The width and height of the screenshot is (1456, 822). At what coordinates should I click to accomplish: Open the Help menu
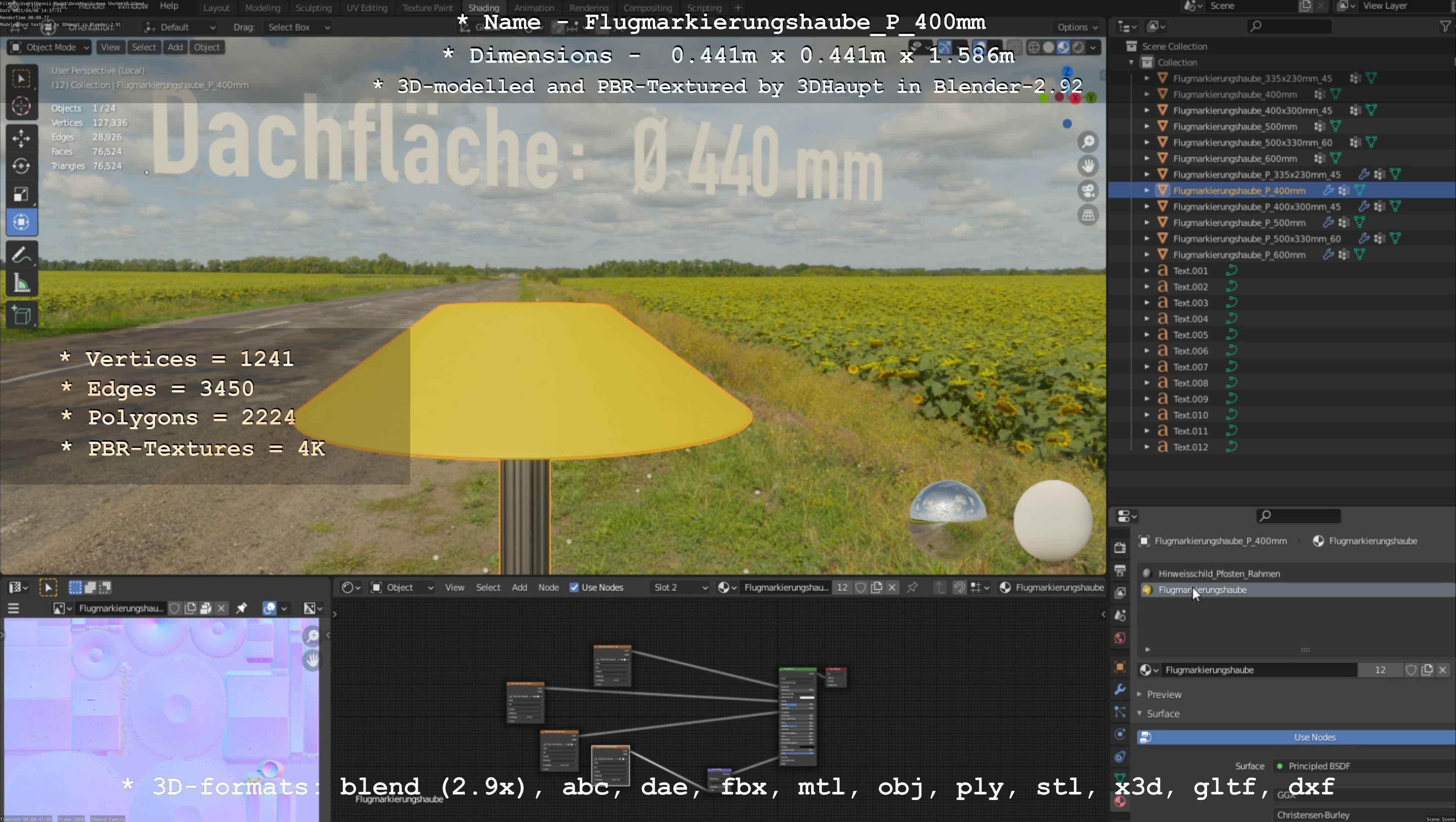coord(169,6)
